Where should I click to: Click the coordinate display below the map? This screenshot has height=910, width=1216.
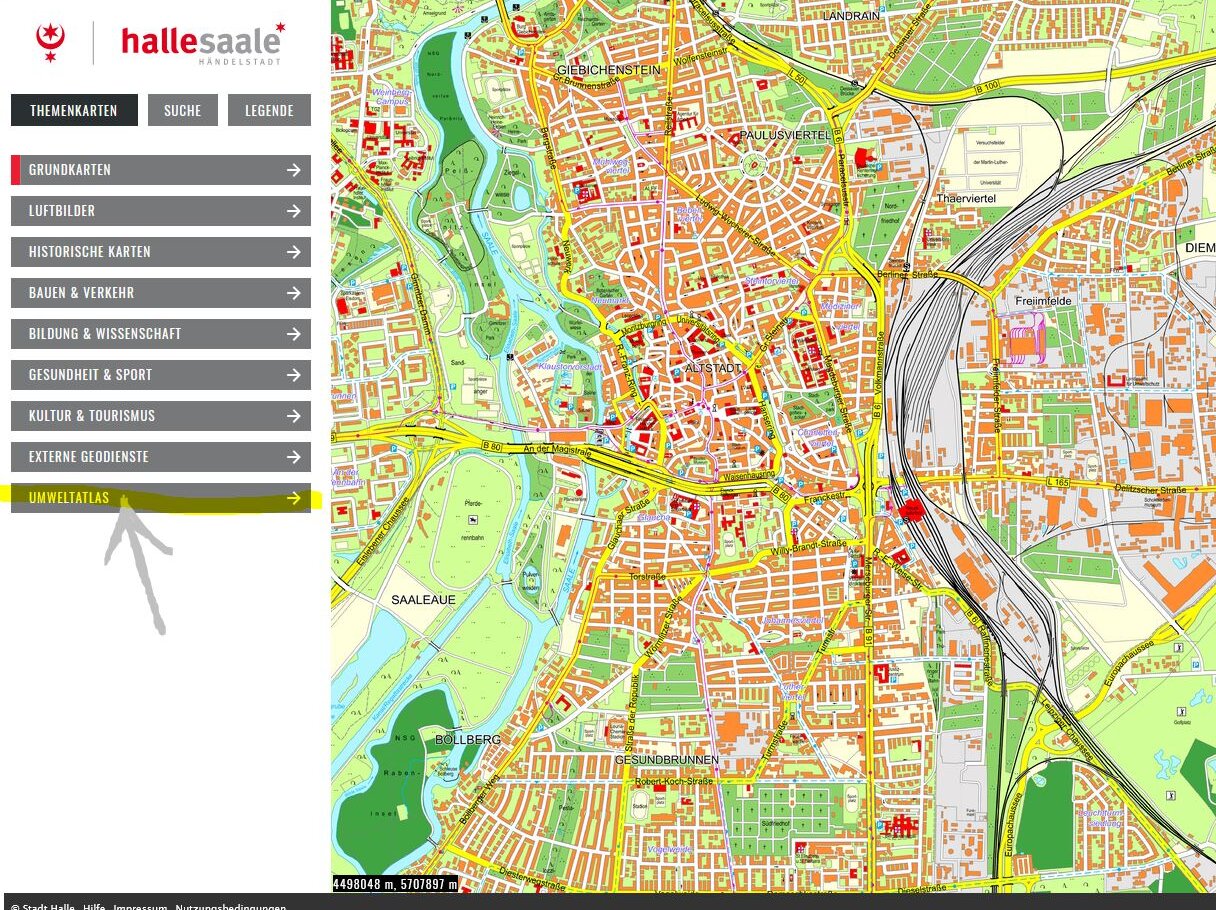[x=397, y=884]
